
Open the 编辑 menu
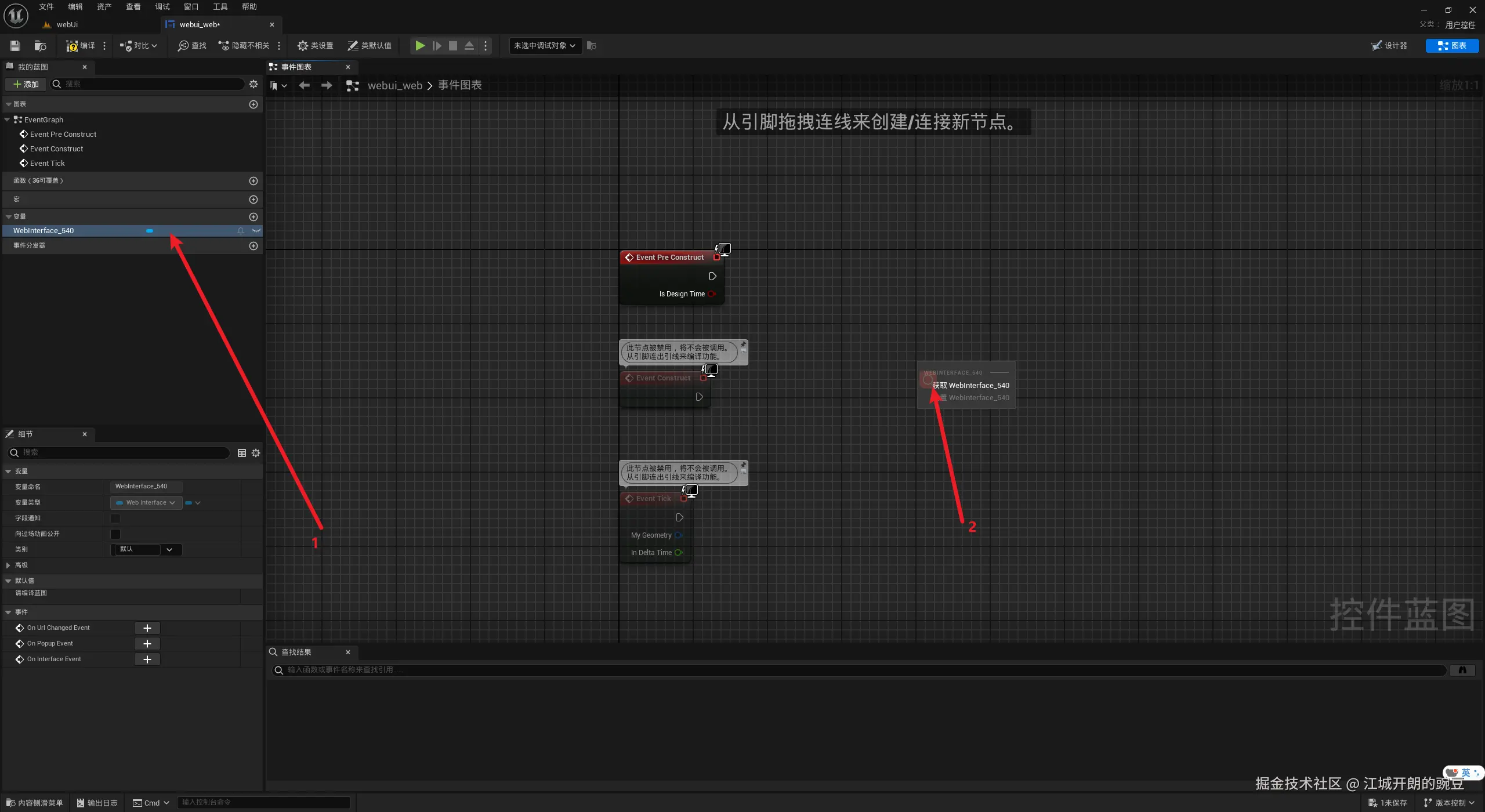pos(75,7)
